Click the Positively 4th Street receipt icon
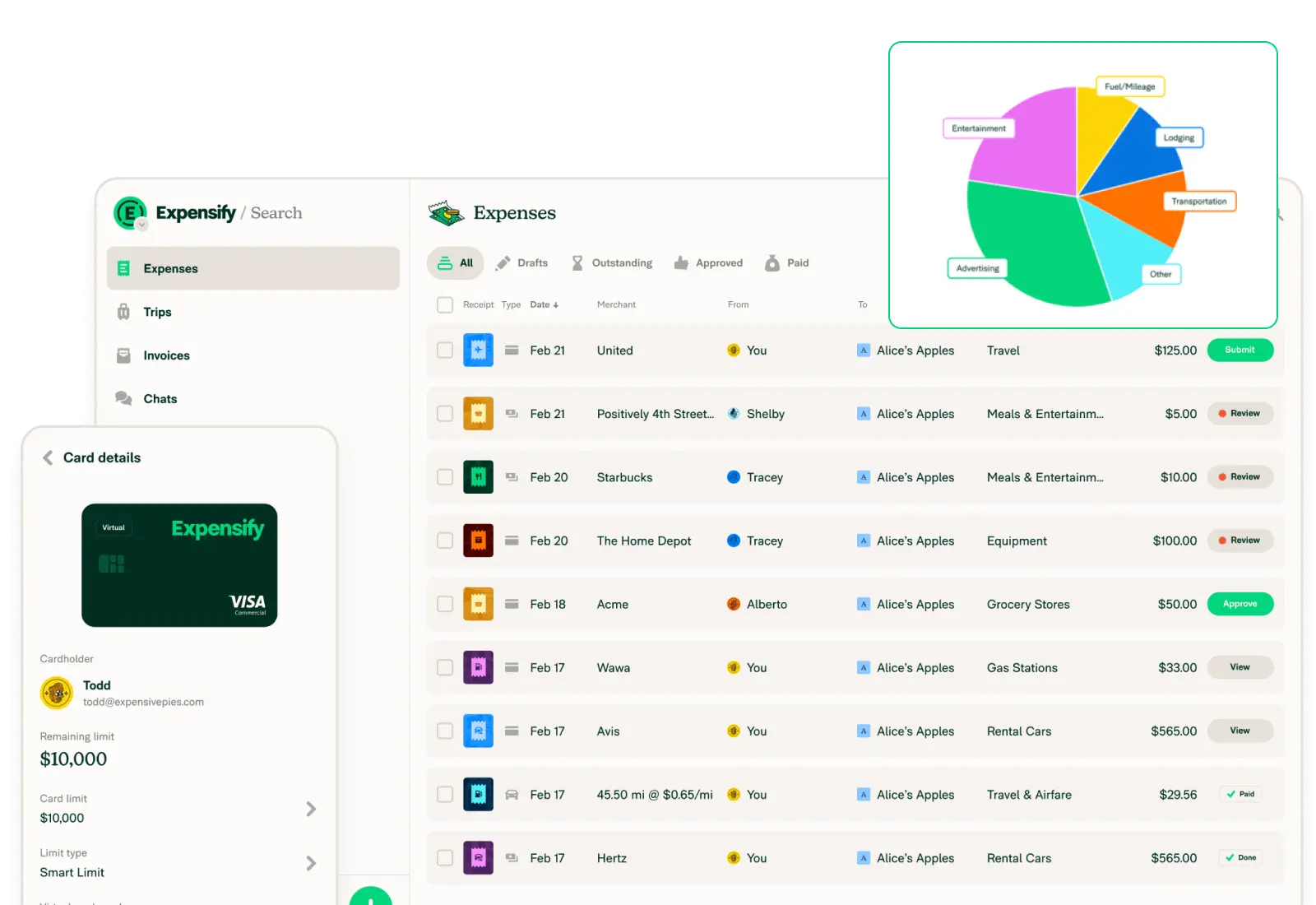 tap(478, 413)
